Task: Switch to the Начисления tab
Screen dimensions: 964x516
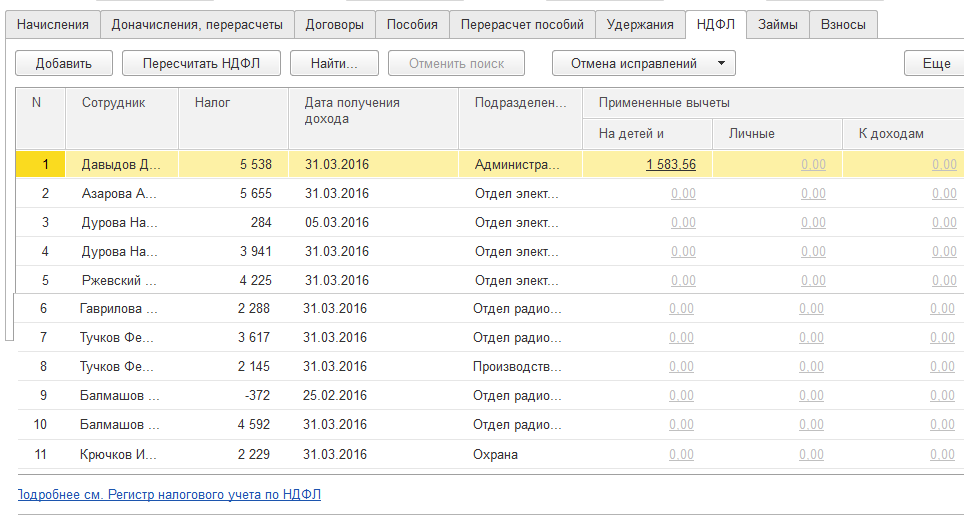Action: (53, 25)
